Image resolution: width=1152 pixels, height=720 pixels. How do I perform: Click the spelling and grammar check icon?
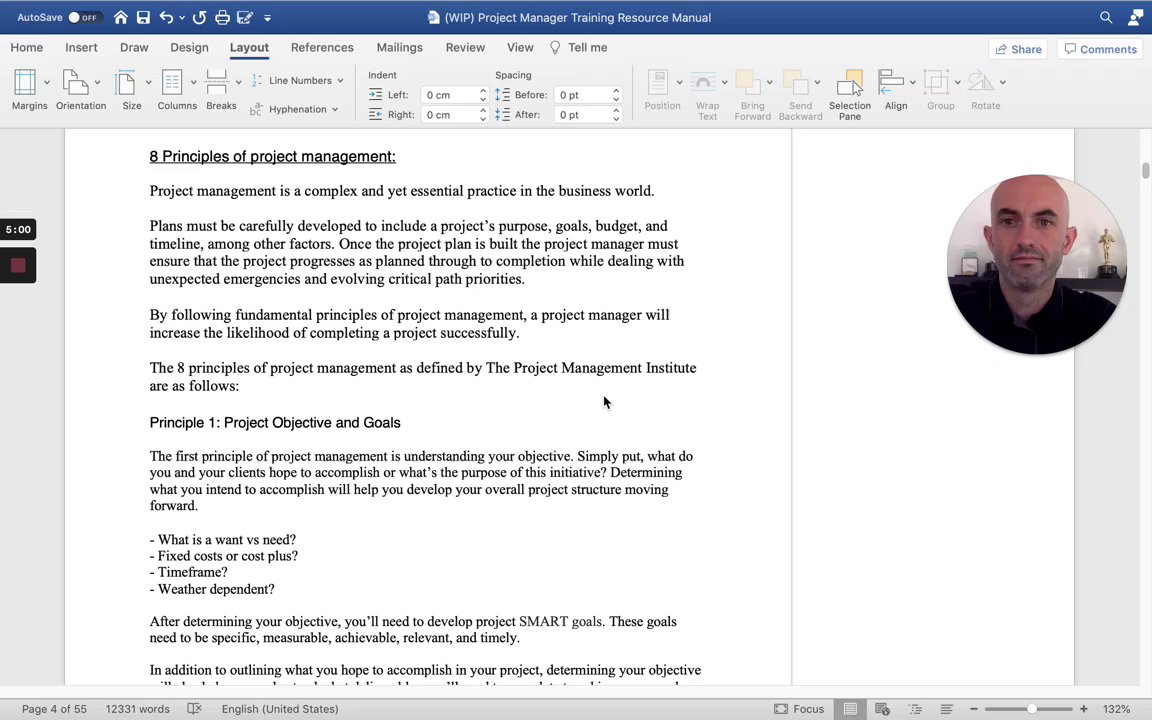click(194, 709)
